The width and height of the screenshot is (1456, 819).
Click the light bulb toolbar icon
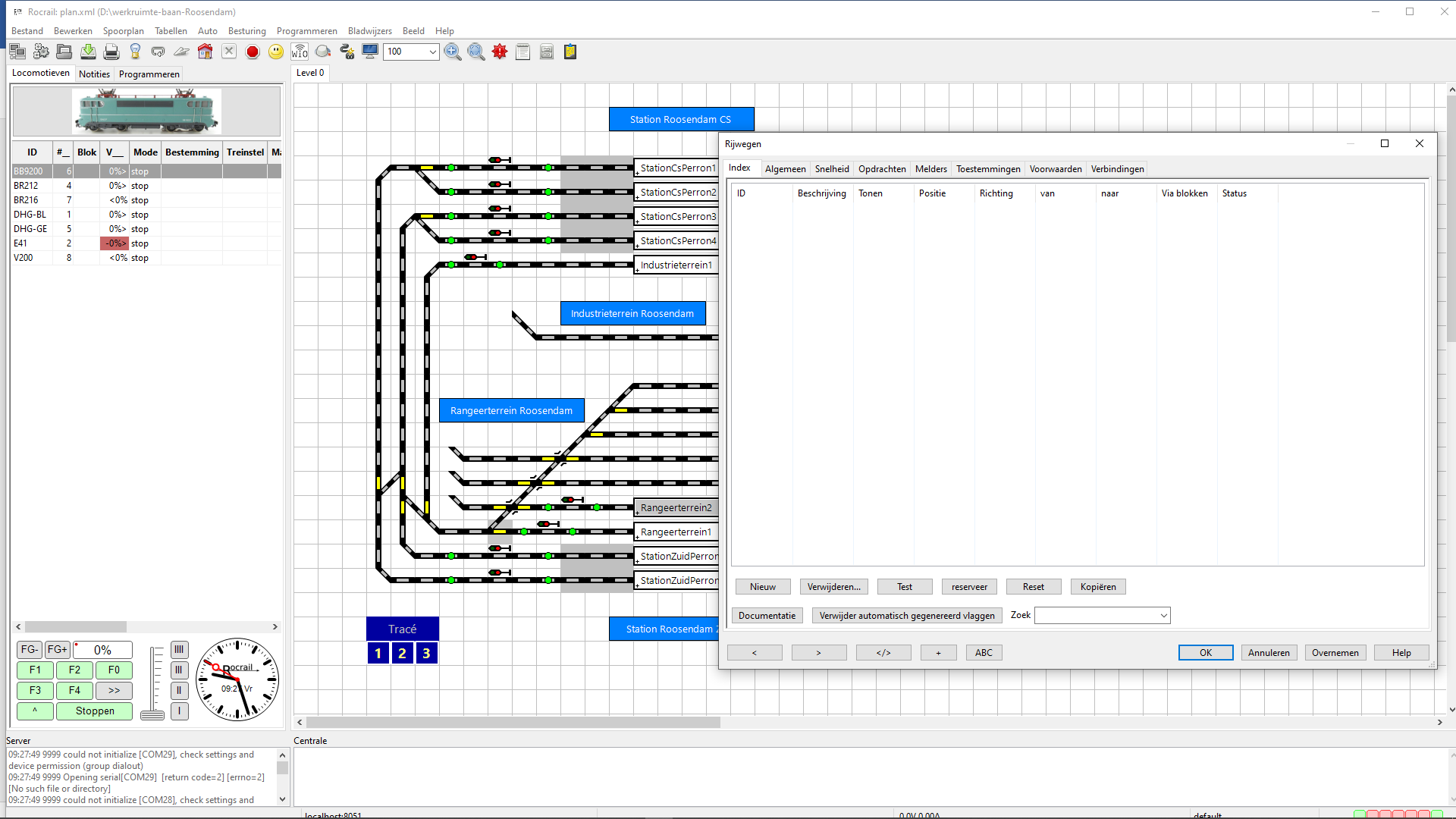pos(135,52)
